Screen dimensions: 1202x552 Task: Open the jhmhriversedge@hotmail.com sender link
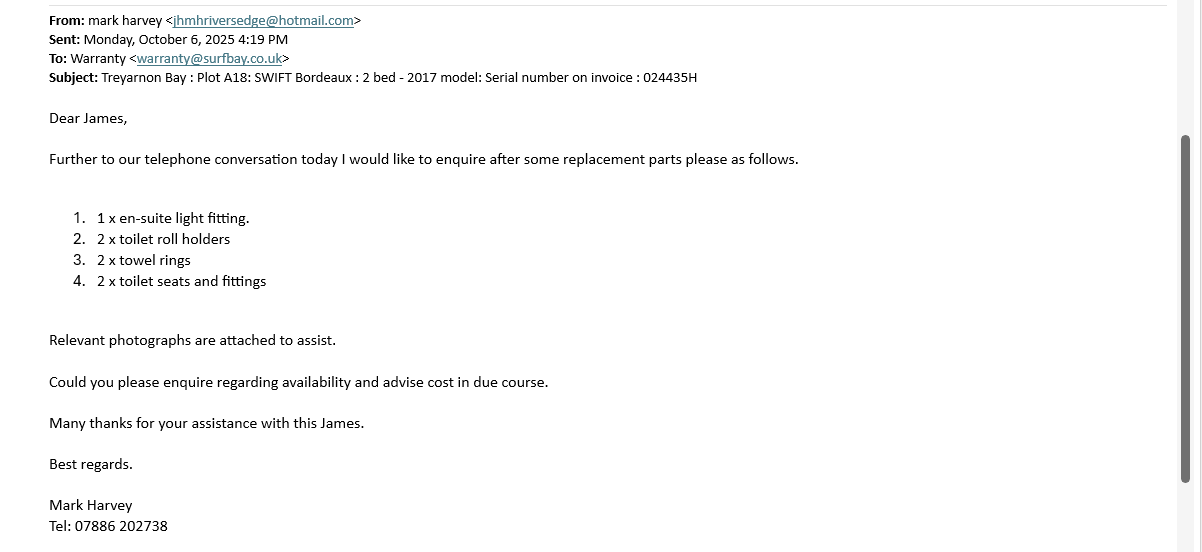(x=263, y=20)
